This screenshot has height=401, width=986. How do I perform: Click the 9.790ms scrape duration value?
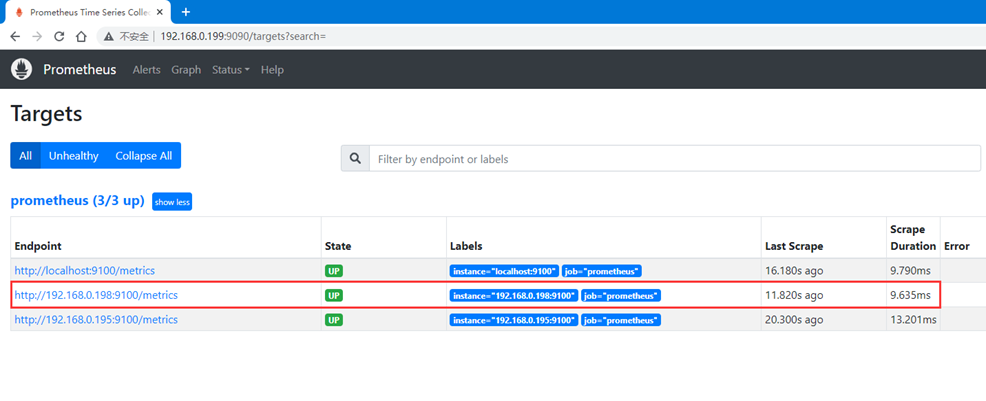[x=911, y=270]
